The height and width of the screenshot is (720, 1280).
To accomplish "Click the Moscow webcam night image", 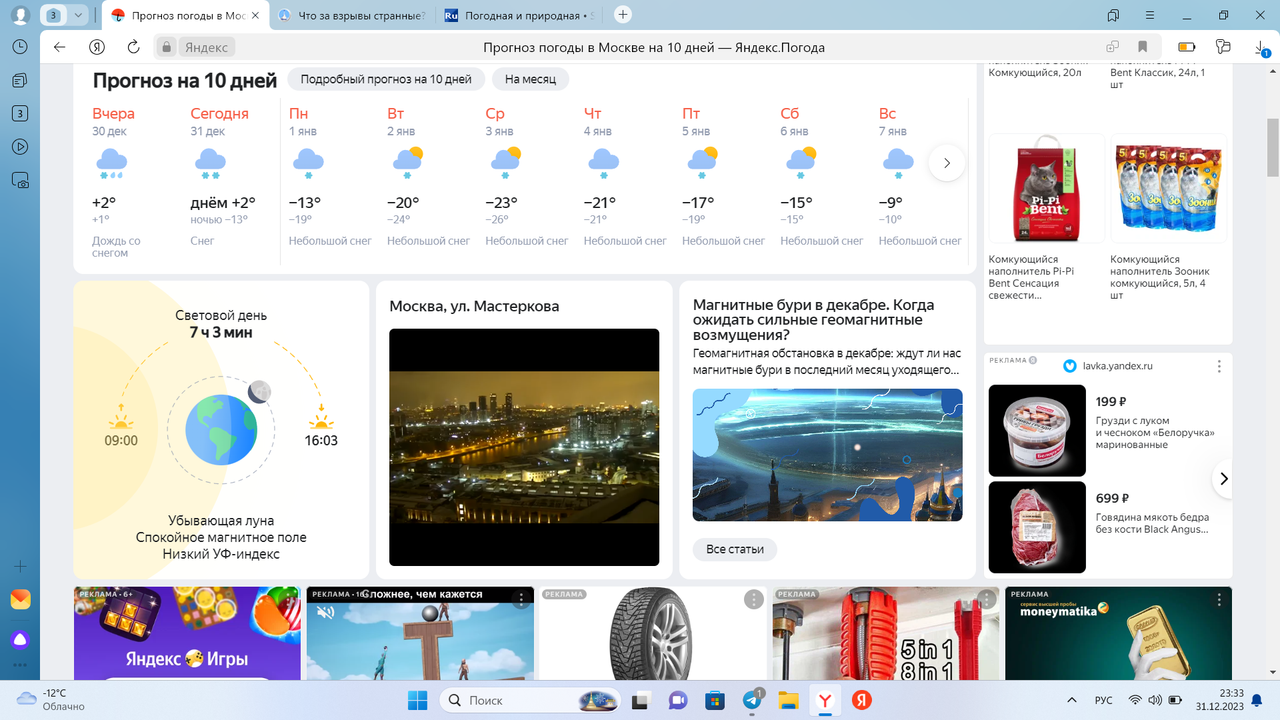I will pyautogui.click(x=524, y=447).
